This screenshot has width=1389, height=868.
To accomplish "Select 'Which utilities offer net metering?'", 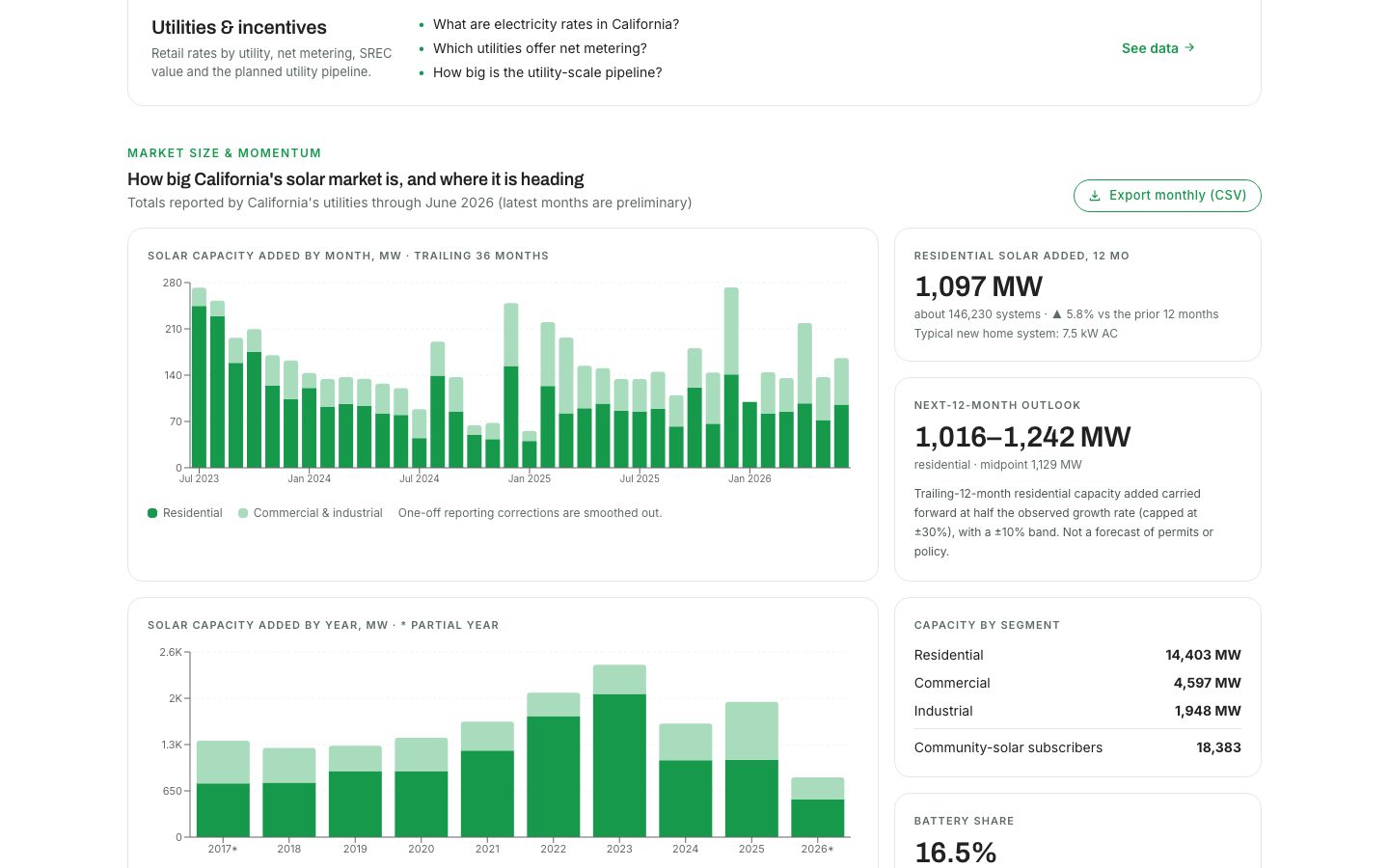I will pos(540,48).
